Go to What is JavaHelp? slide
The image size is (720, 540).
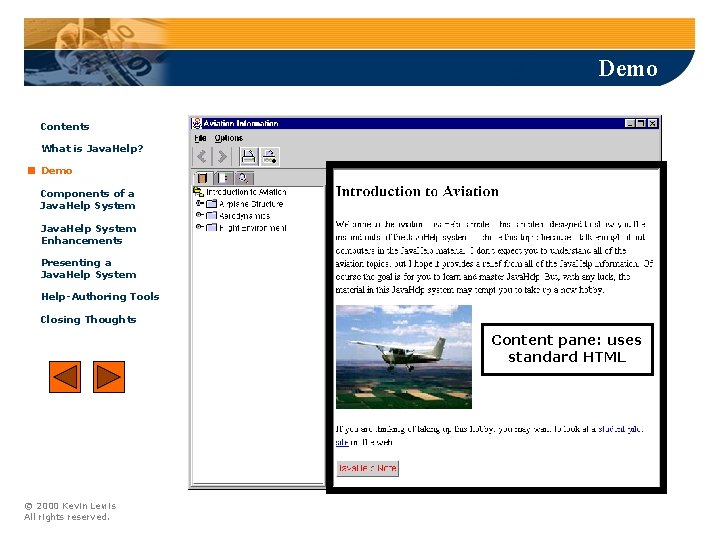click(x=92, y=148)
